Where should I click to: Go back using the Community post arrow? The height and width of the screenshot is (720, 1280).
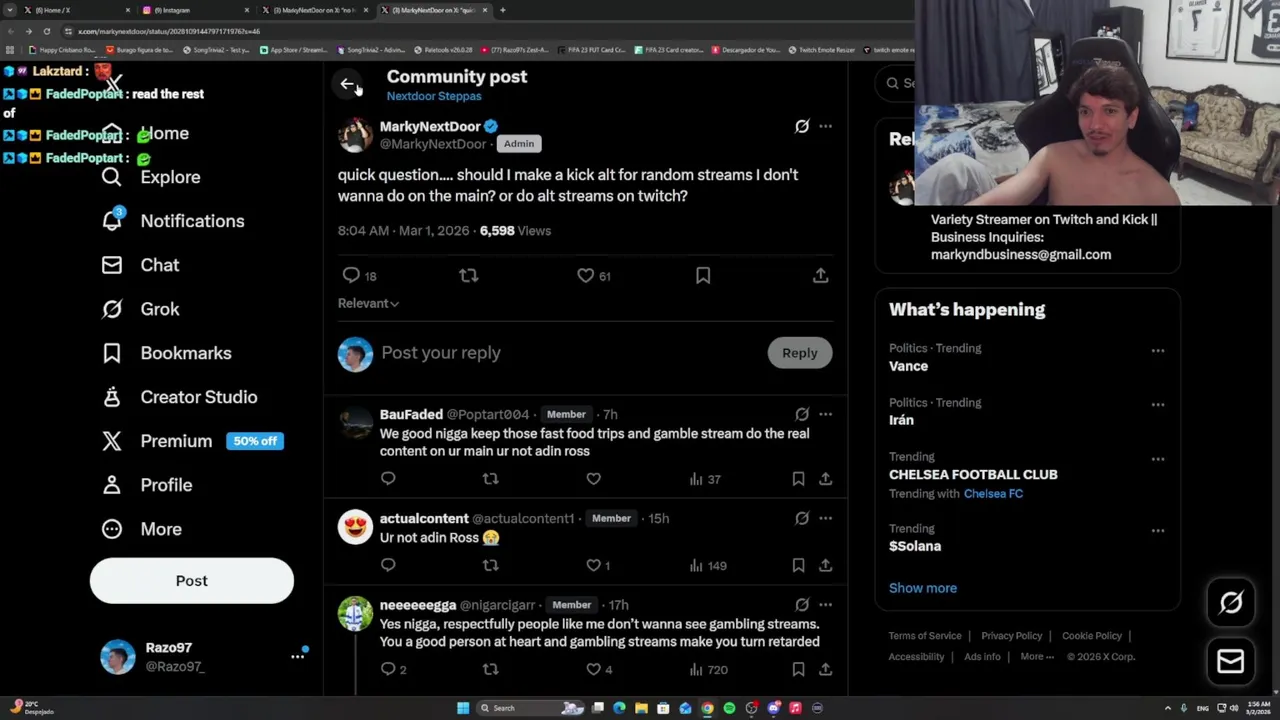(347, 85)
